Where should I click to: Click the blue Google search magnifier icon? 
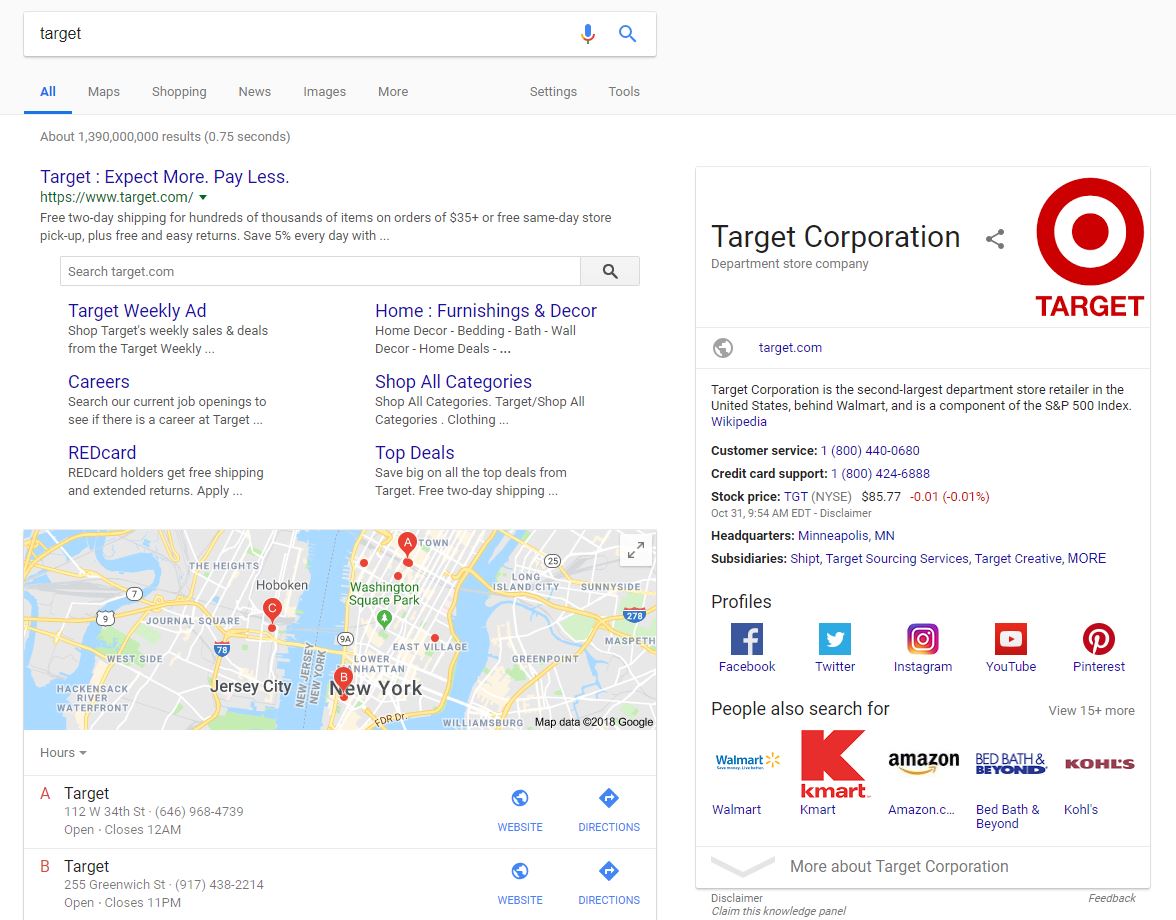click(x=627, y=34)
